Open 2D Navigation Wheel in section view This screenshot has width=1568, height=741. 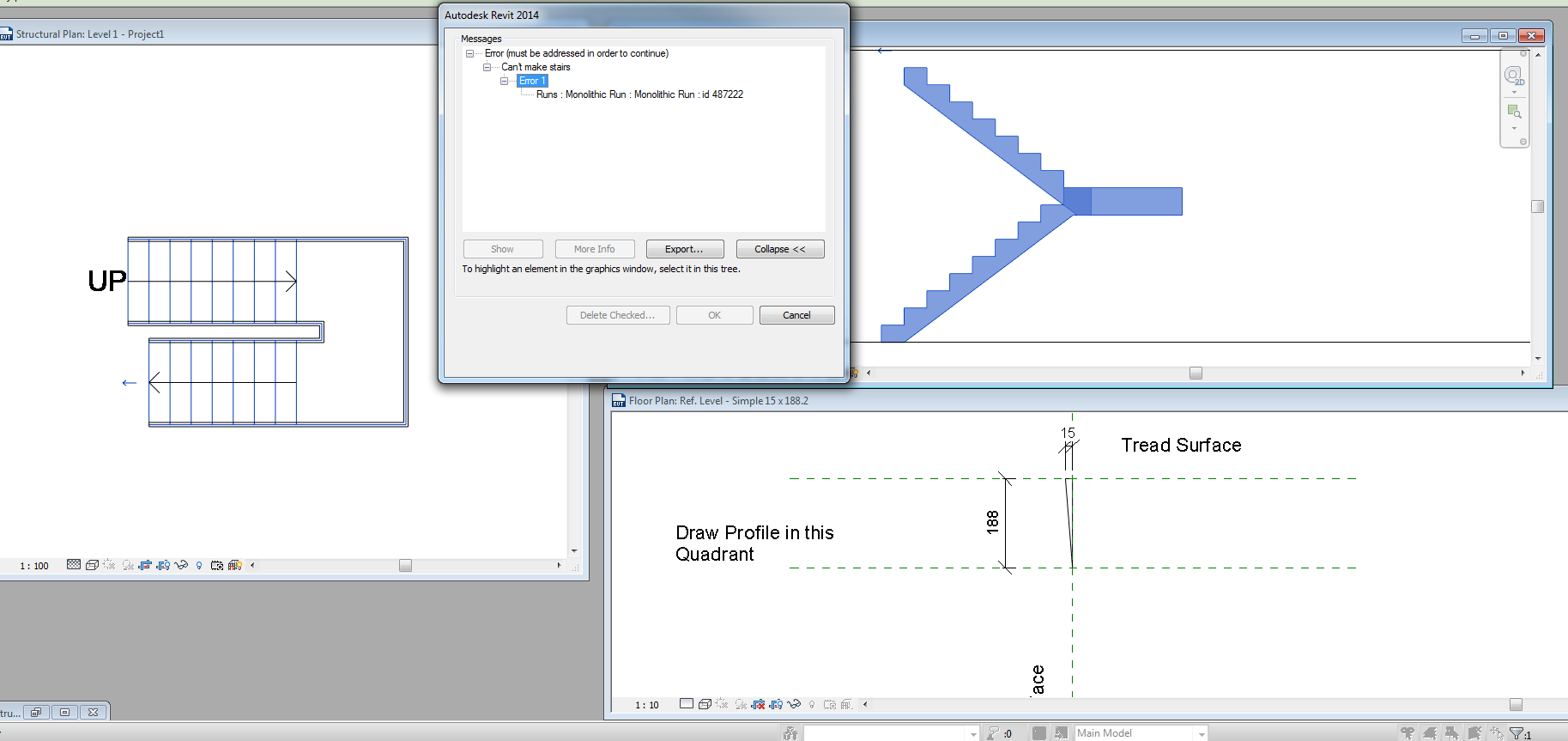(1514, 76)
